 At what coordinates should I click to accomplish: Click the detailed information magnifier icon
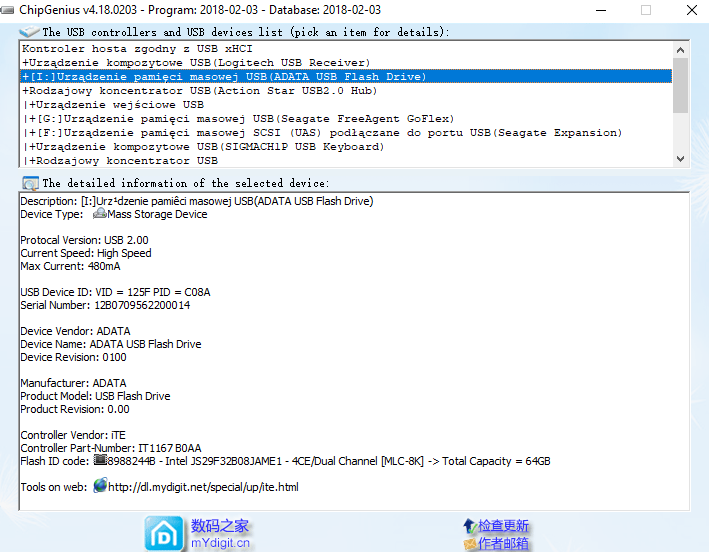[x=30, y=183]
